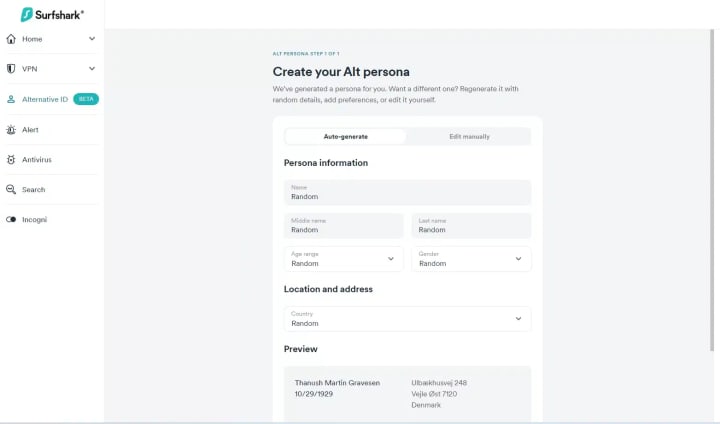Screen dimensions: 720x424
Task: Click the Last name field
Action: (x=474, y=225)
